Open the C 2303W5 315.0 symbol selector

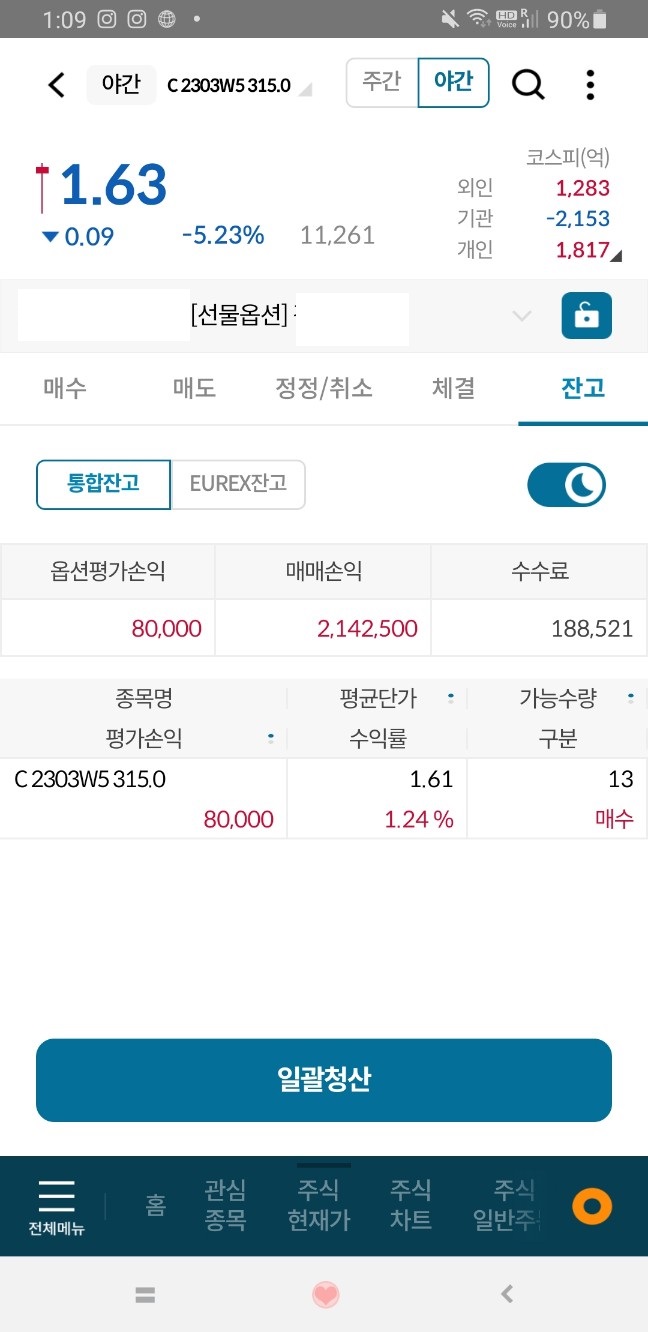click(238, 86)
